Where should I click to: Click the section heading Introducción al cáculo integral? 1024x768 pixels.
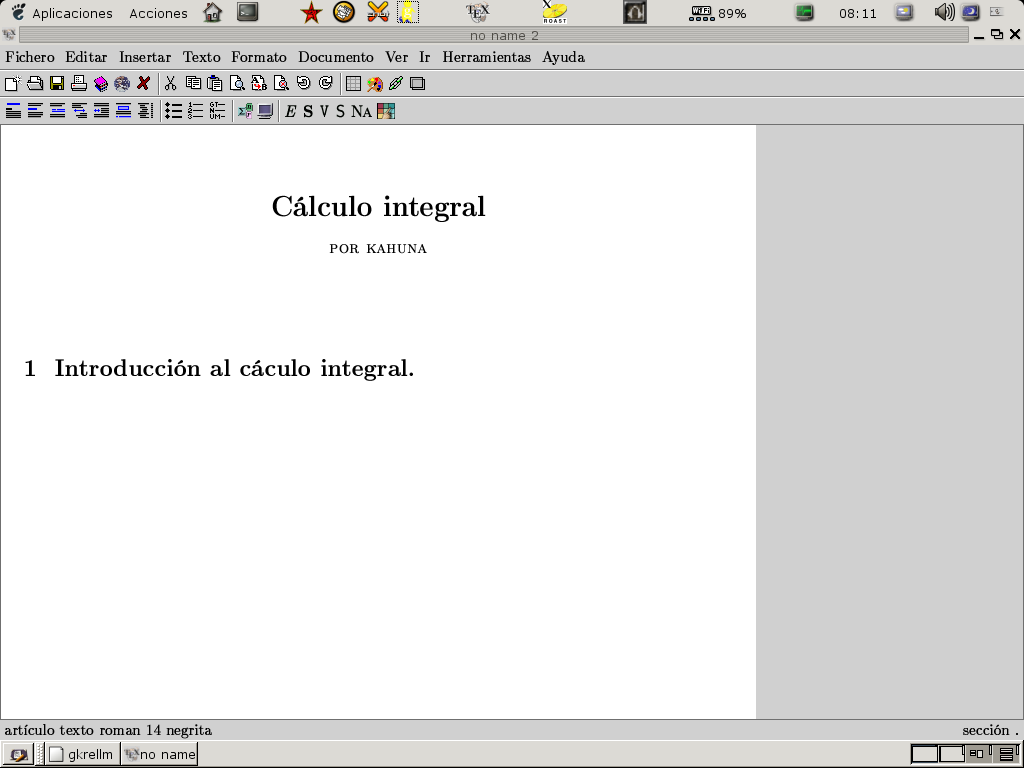(234, 368)
